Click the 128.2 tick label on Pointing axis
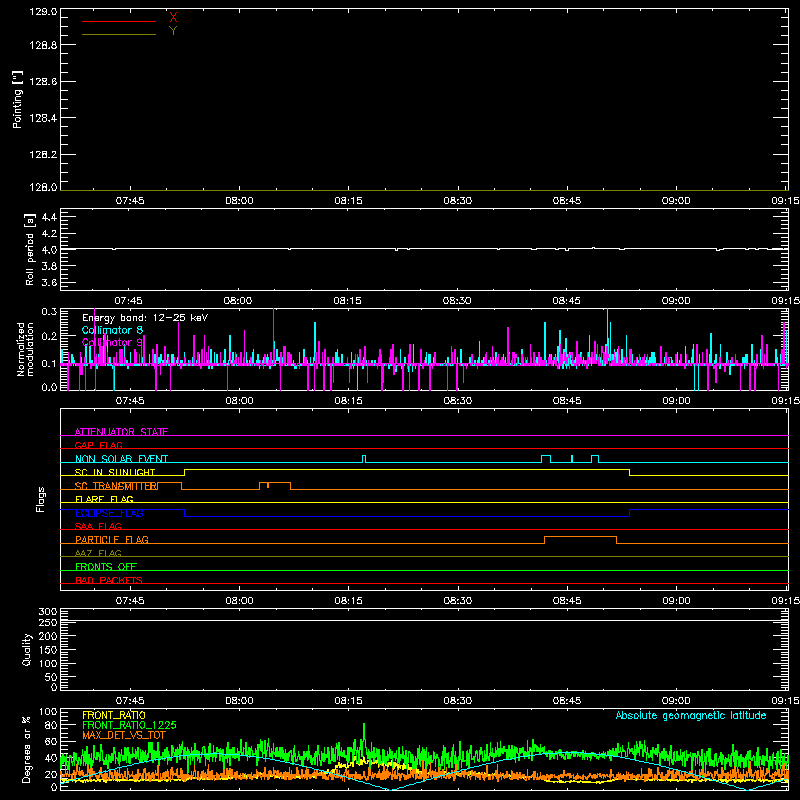 point(43,155)
